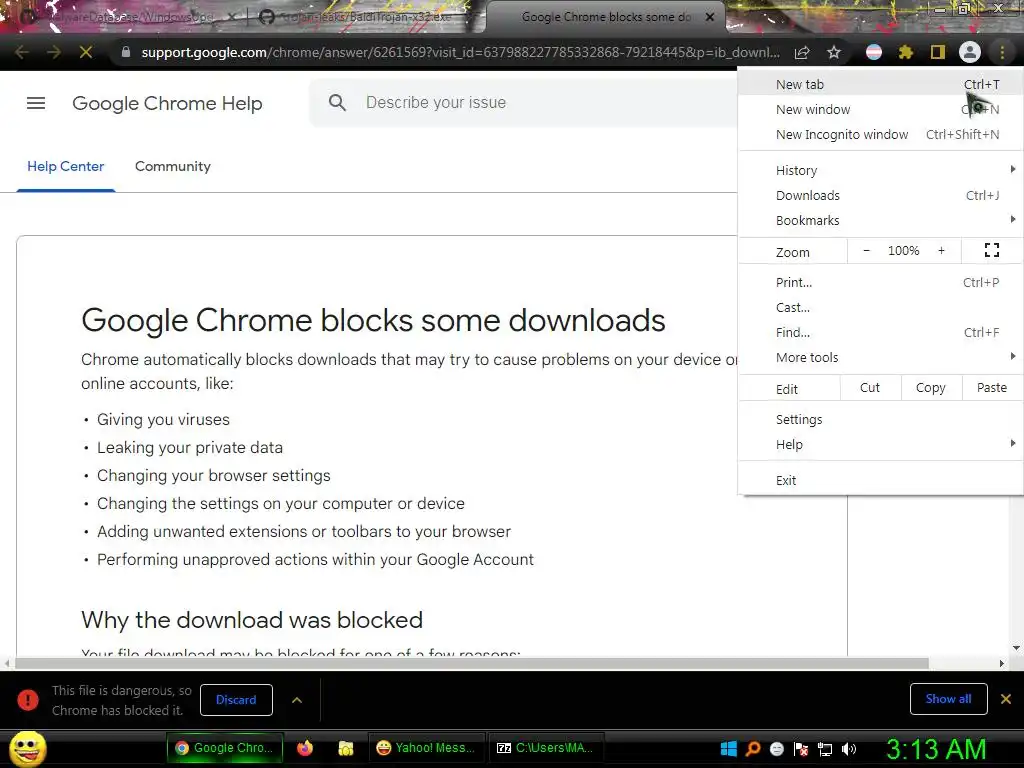Bookmark this tab with the star icon
1024x768 pixels.
pyautogui.click(x=834, y=52)
